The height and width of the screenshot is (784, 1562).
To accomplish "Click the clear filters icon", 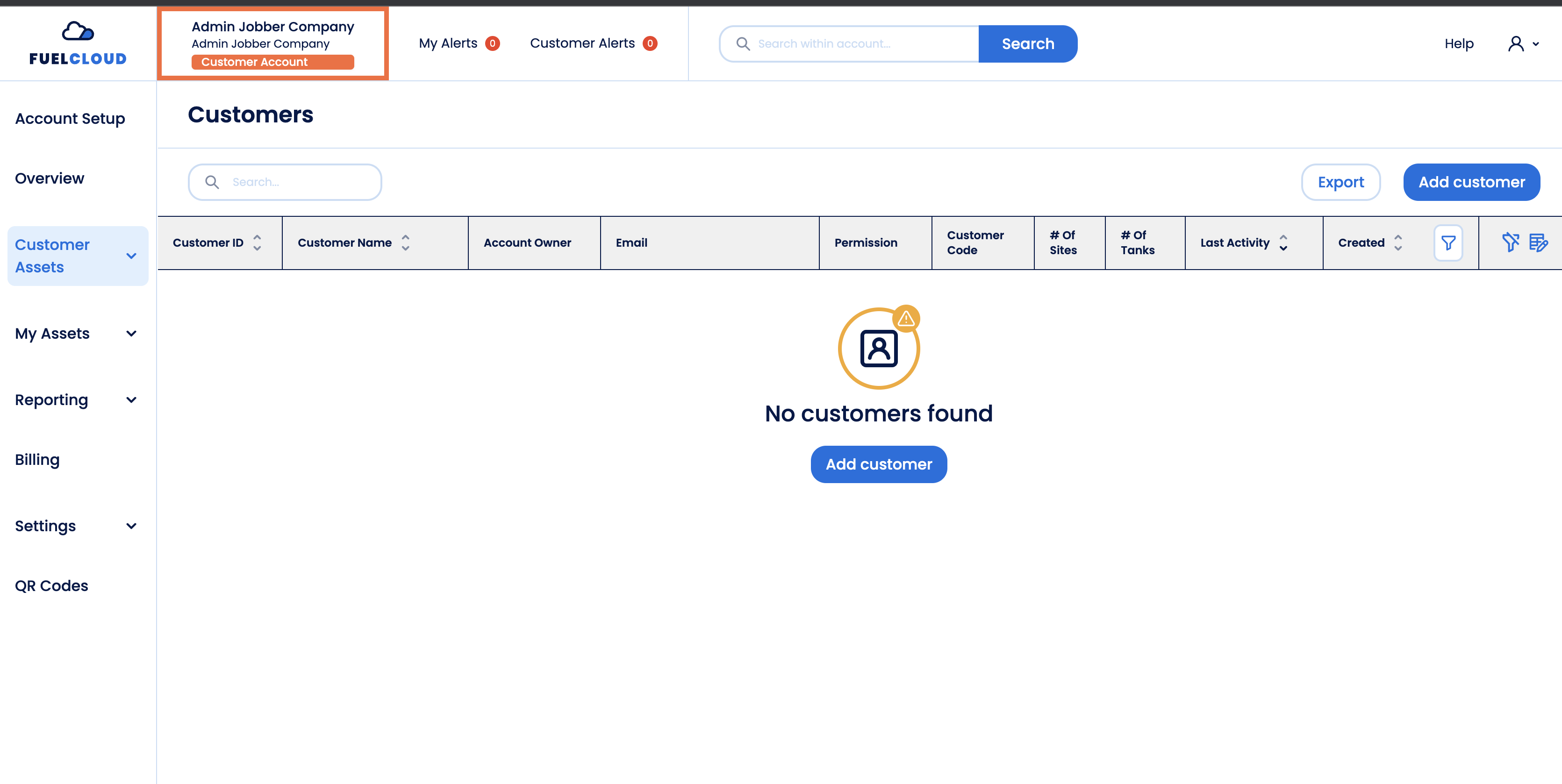I will click(x=1511, y=242).
